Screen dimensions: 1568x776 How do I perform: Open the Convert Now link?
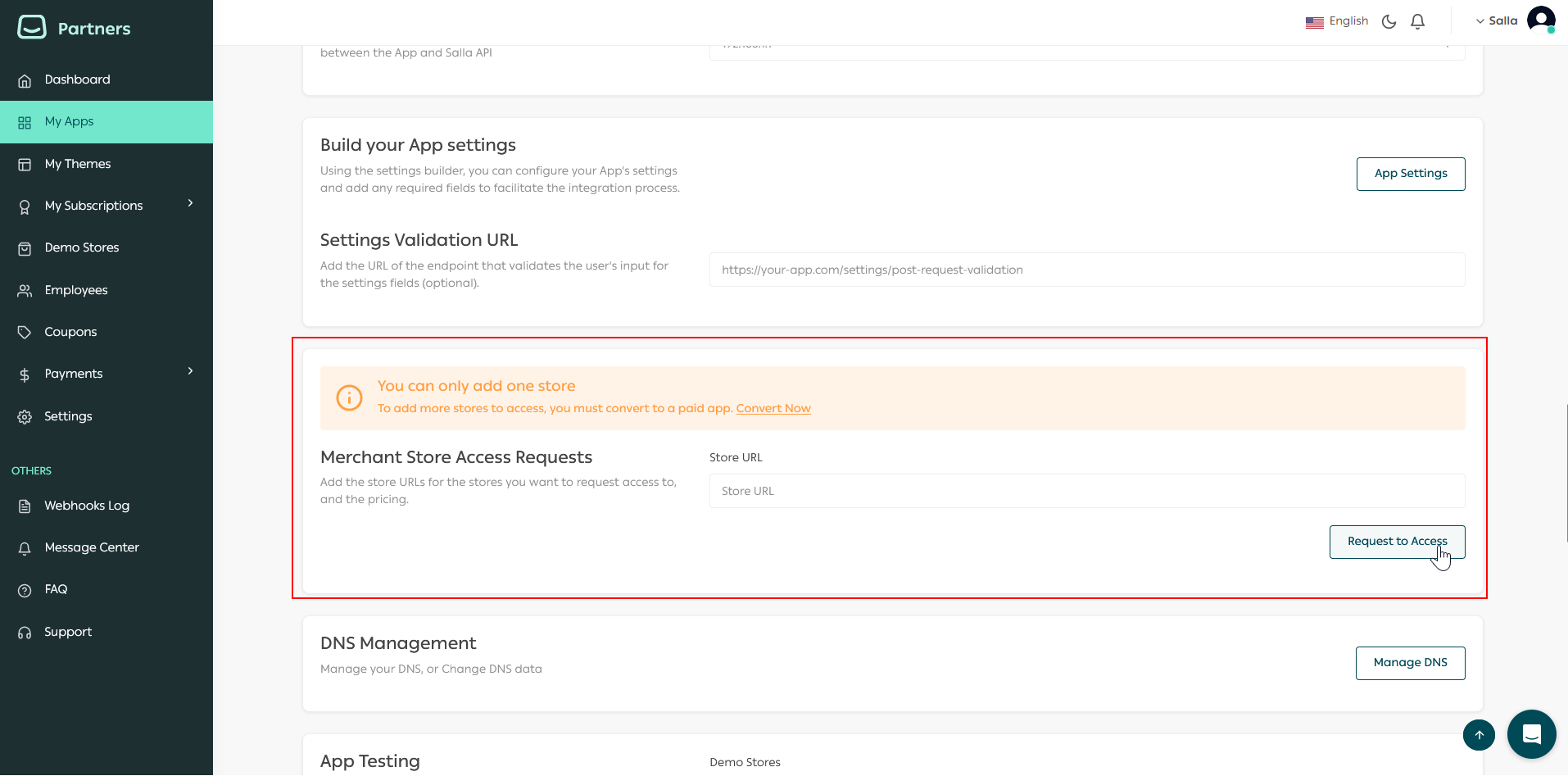coord(773,408)
